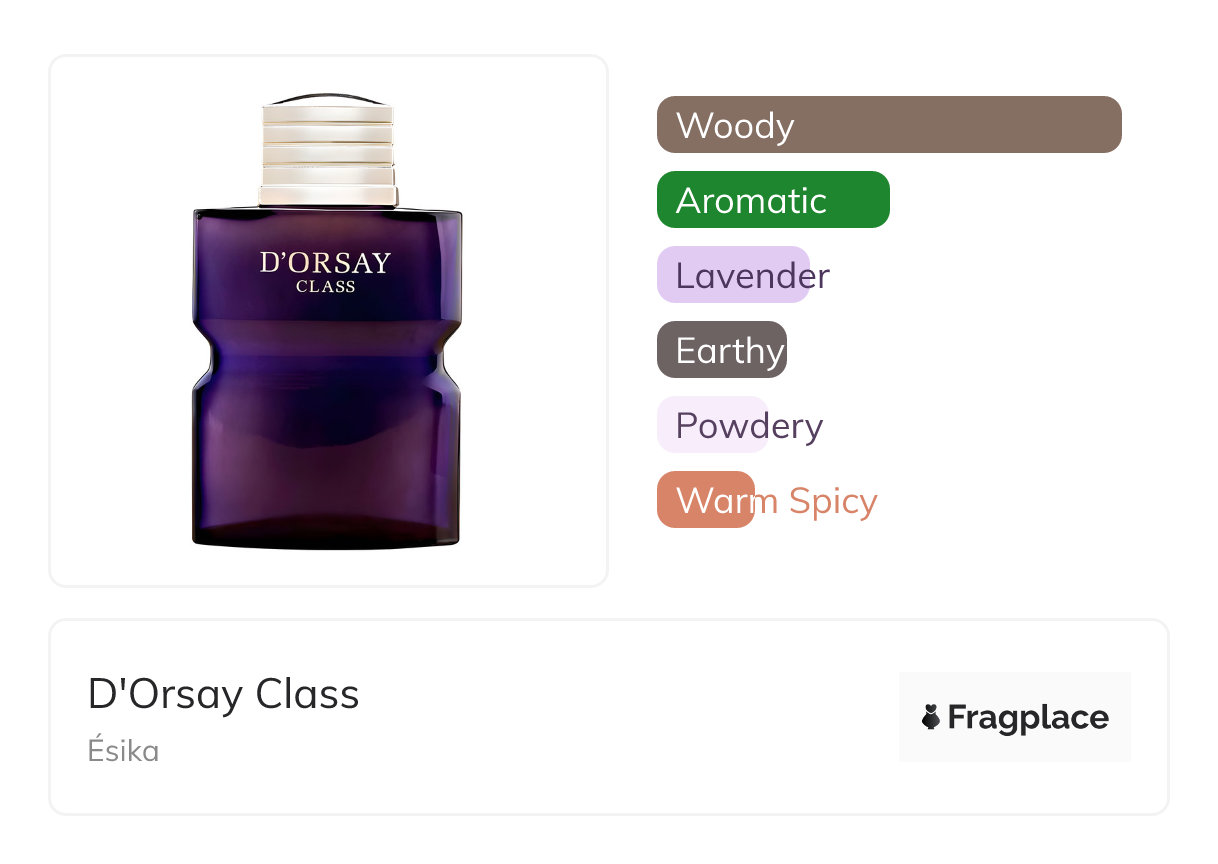1218x864 pixels.
Task: Click the bottle's gold striped cap
Action: point(329,150)
